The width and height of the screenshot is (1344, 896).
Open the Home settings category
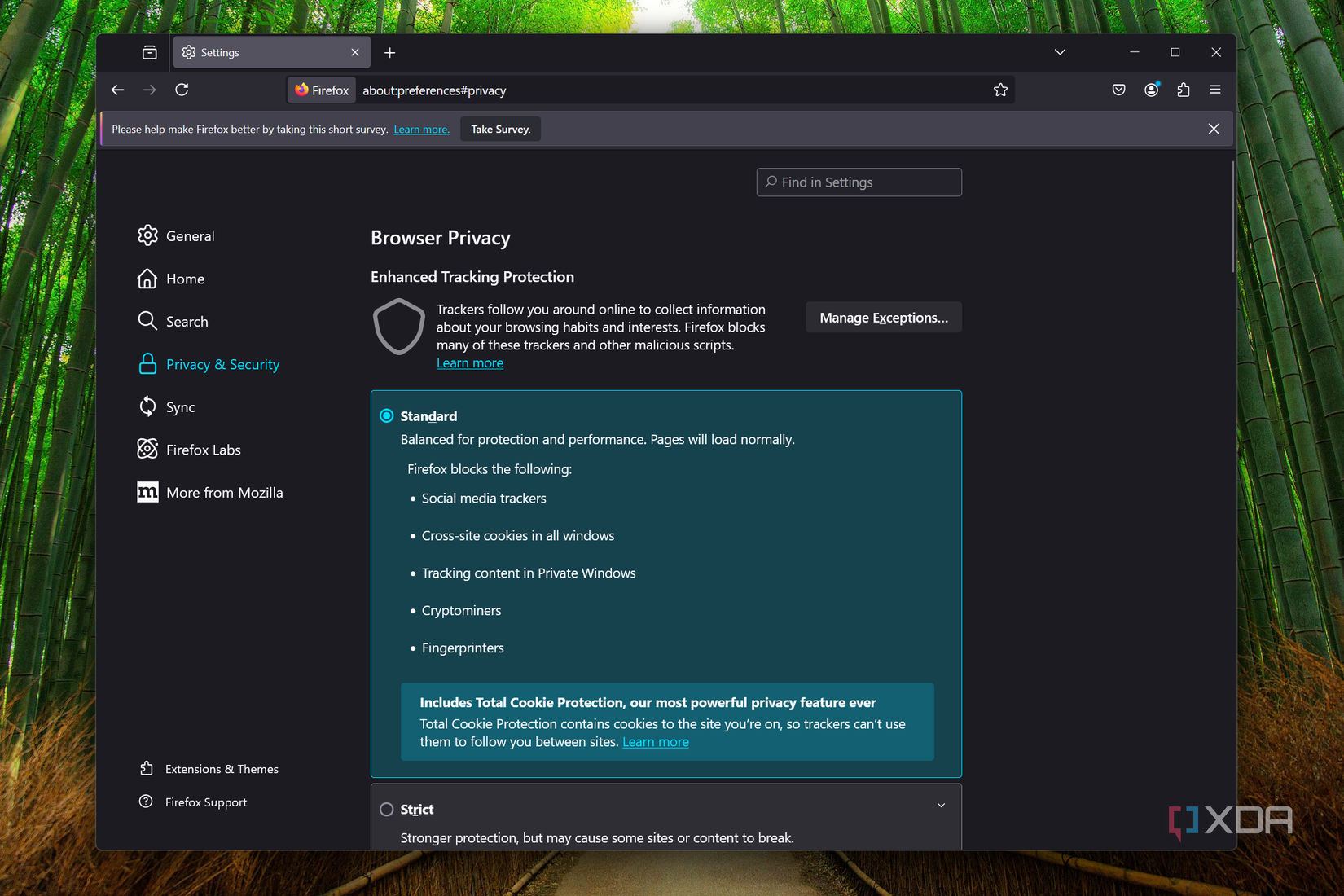[171, 279]
